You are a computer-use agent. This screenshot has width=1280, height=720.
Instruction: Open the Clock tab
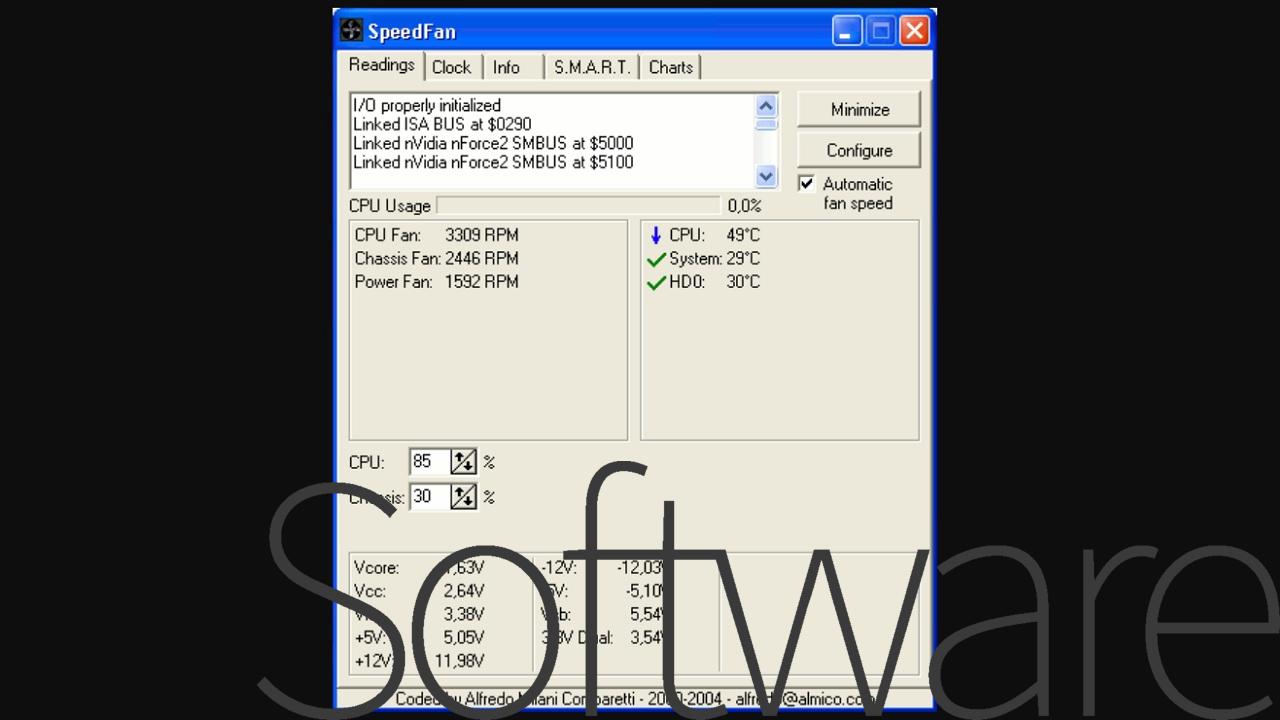pos(451,67)
